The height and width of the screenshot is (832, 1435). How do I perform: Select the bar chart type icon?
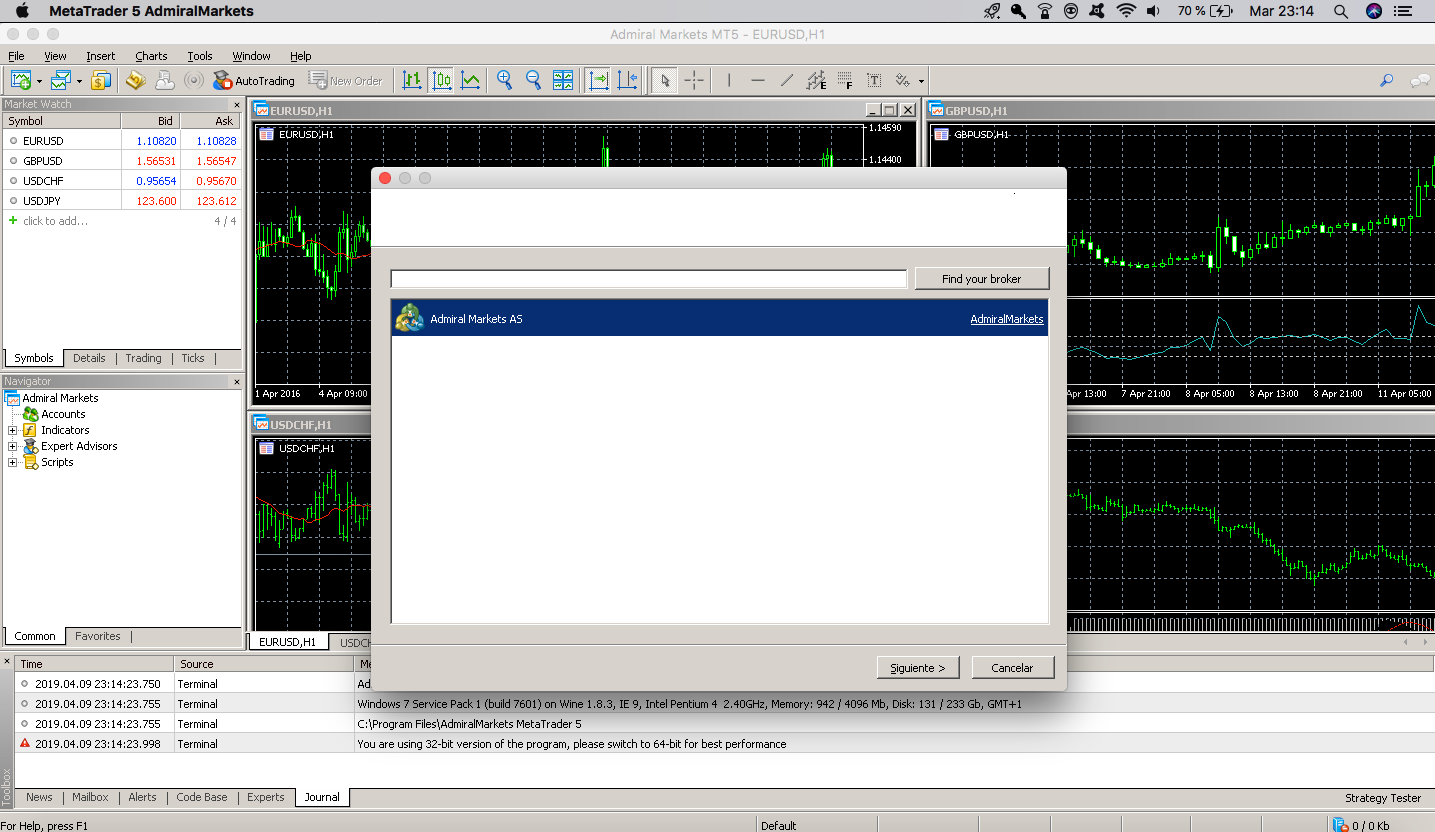tap(412, 81)
